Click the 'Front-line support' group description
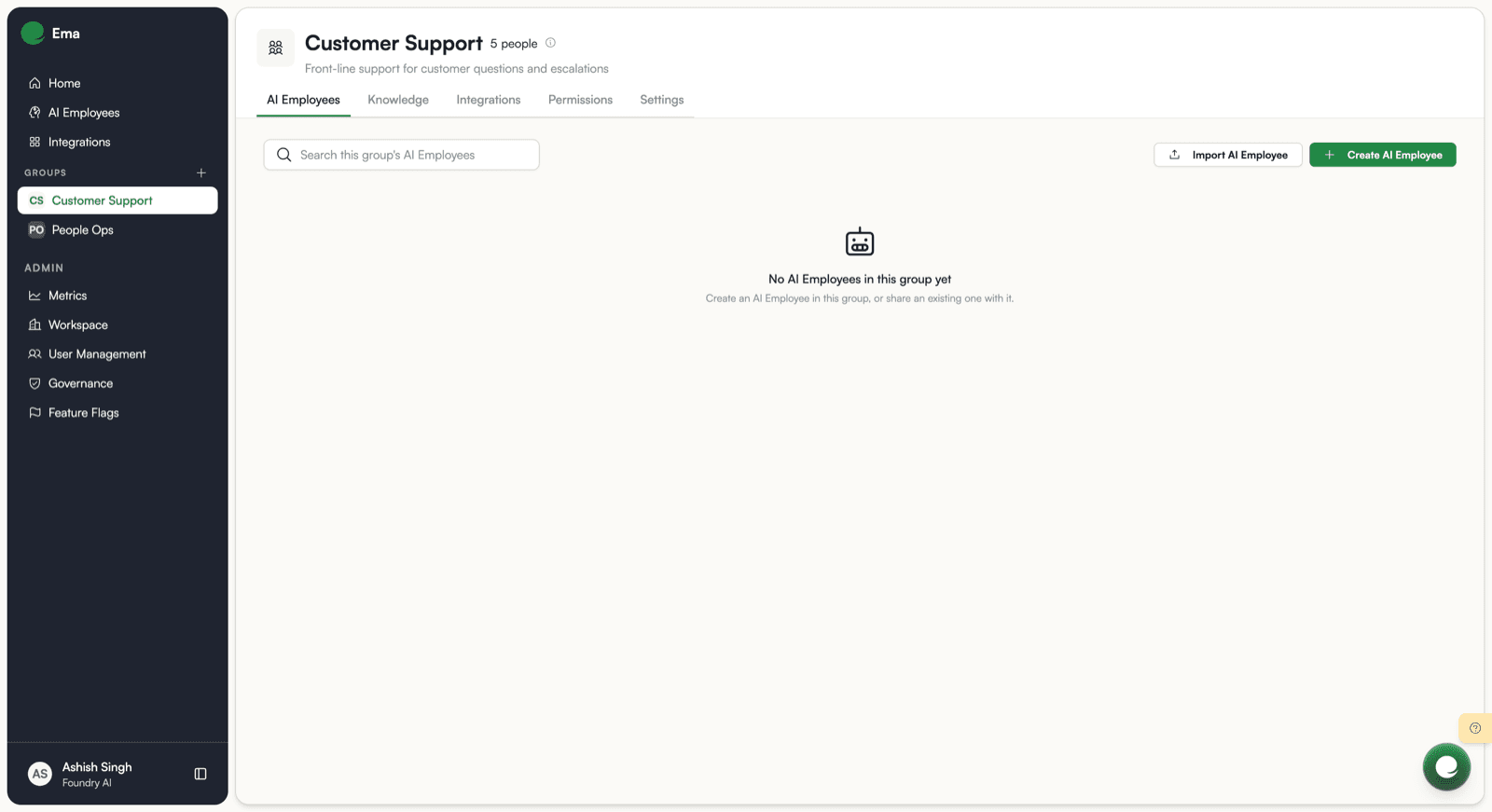The width and height of the screenshot is (1492, 812). [x=457, y=69]
